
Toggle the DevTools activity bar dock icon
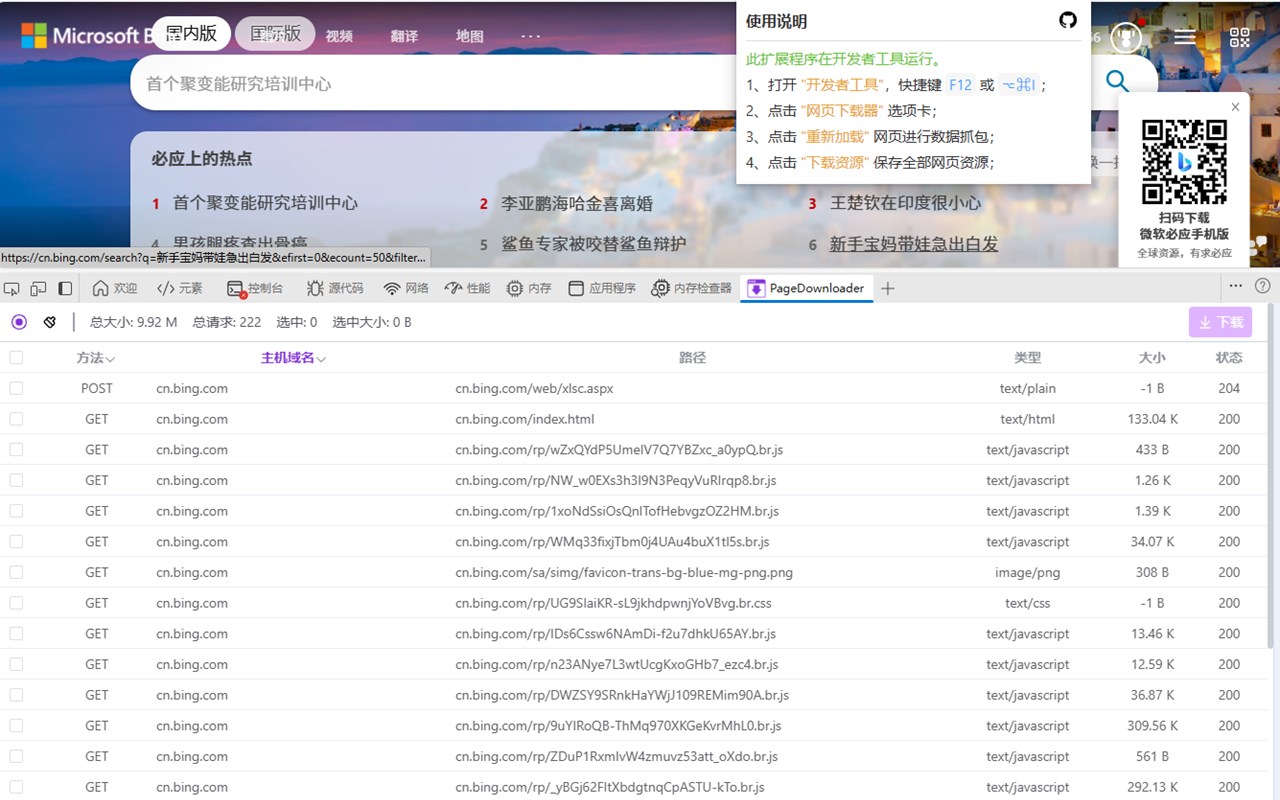[65, 288]
